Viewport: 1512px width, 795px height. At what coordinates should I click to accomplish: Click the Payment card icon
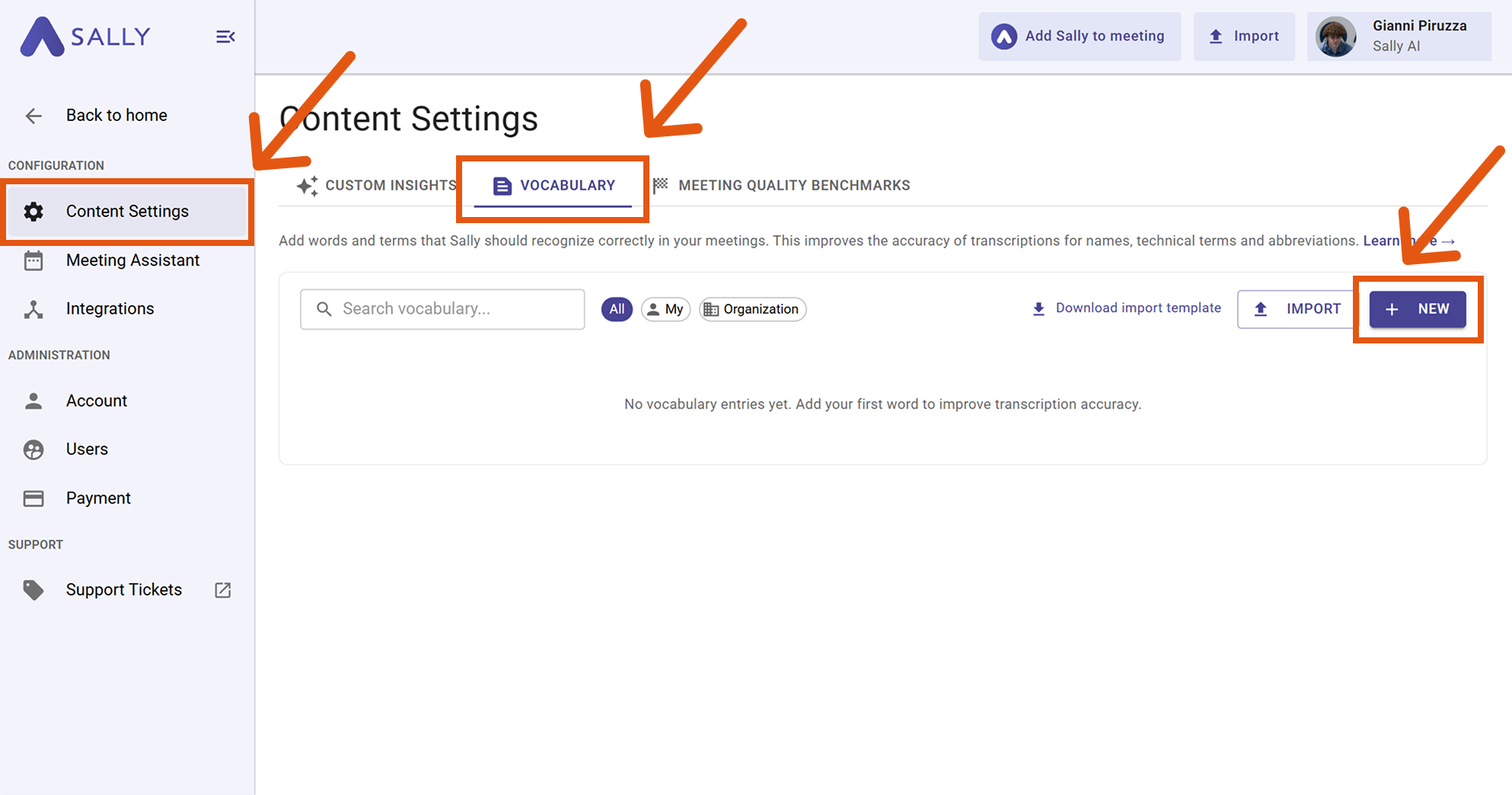click(x=33, y=498)
